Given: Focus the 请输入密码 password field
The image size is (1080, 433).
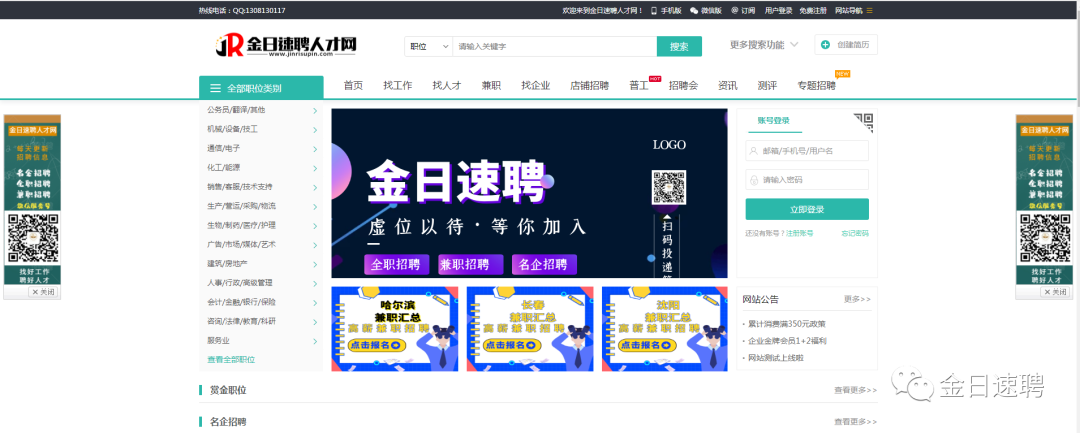Looking at the screenshot, I should click(x=807, y=180).
